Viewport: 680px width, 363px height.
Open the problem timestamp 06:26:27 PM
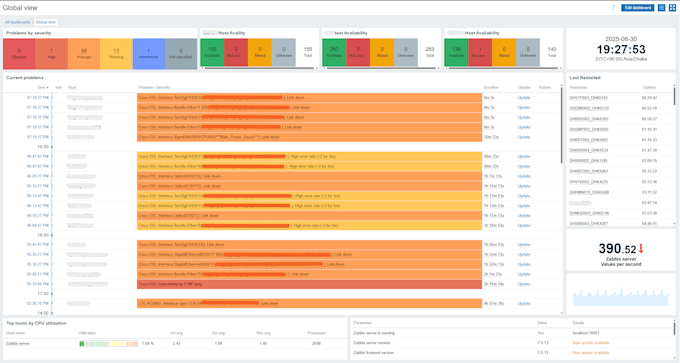(x=38, y=177)
